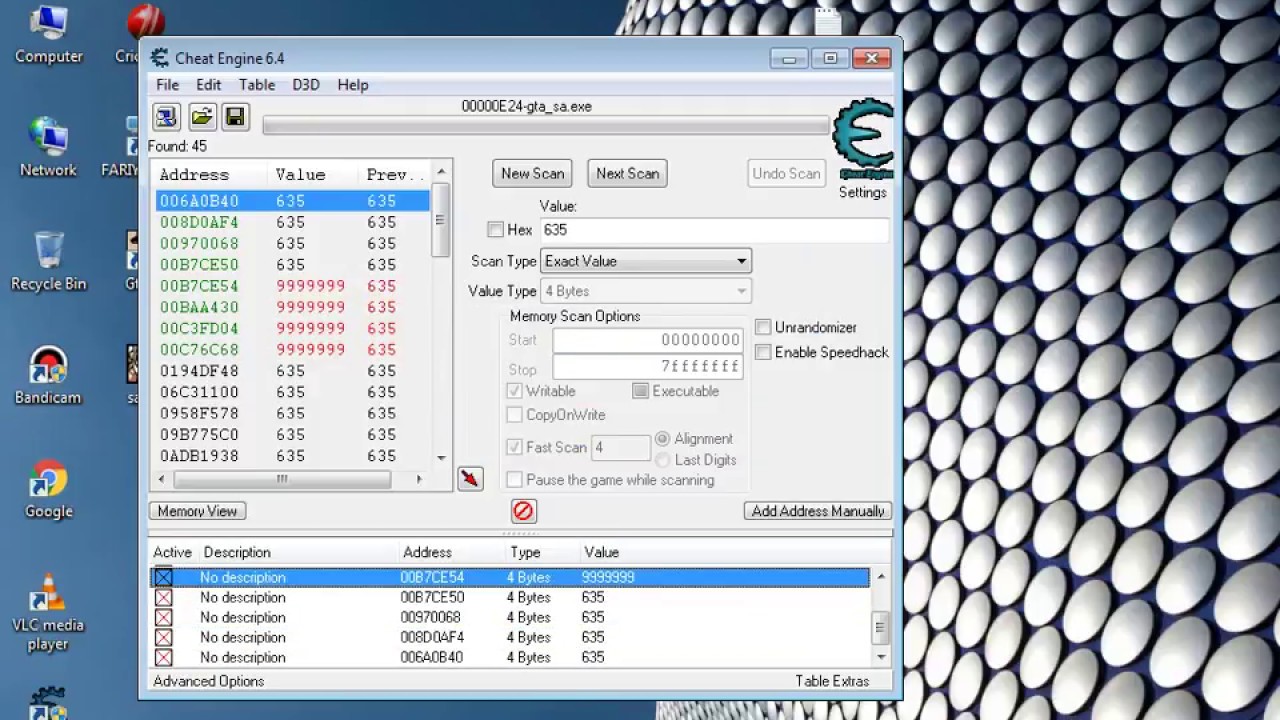Open the Recycle Bin desktop icon
The image size is (1280, 720).
click(x=48, y=262)
